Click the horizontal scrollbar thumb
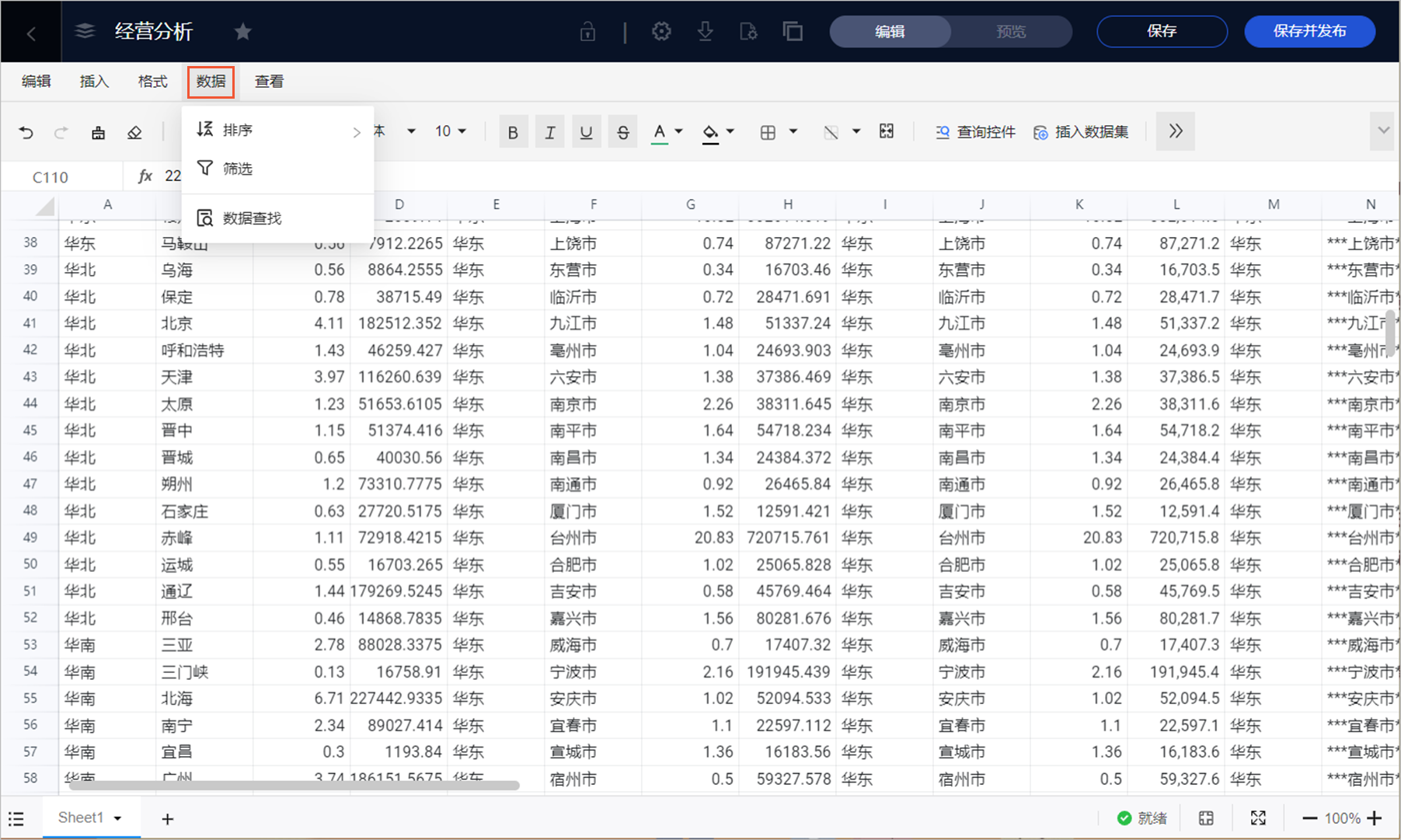The height and width of the screenshot is (840, 1401). [x=294, y=786]
